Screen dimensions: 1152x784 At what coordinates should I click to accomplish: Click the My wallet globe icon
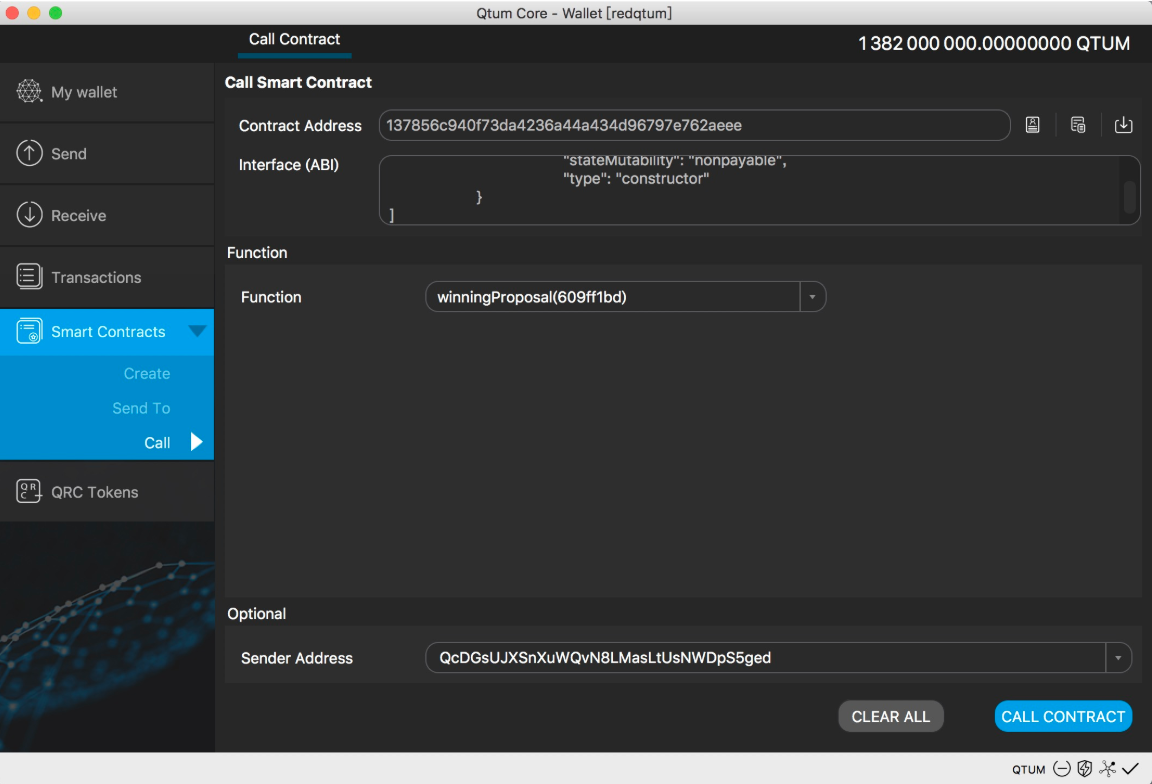click(29, 91)
